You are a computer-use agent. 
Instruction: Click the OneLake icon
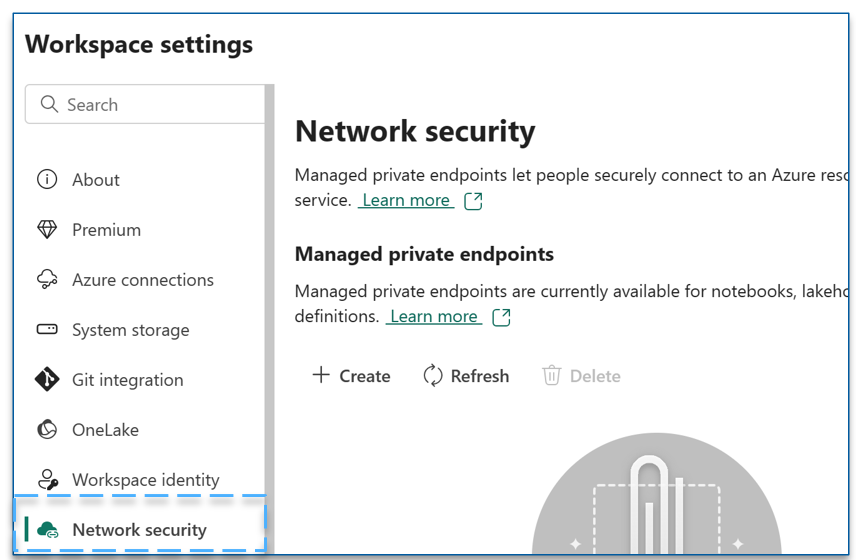47,430
